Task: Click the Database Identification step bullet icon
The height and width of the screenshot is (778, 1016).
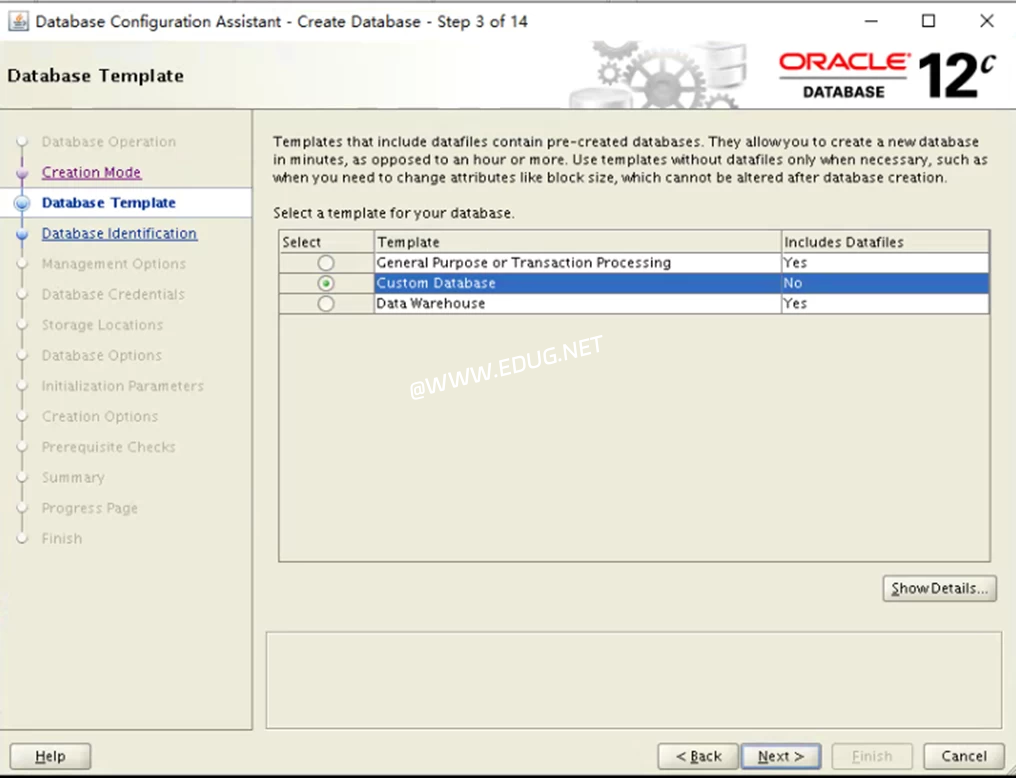Action: point(22,234)
